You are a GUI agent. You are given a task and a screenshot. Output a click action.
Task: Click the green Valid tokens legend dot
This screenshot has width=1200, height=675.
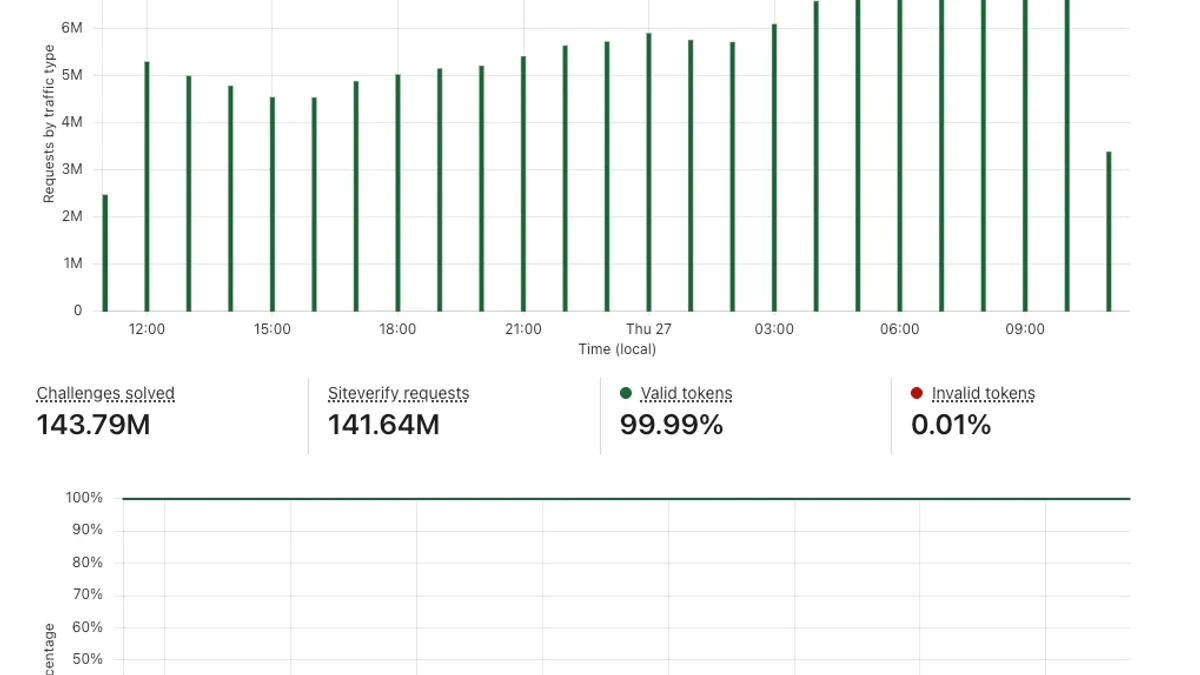[x=626, y=394]
